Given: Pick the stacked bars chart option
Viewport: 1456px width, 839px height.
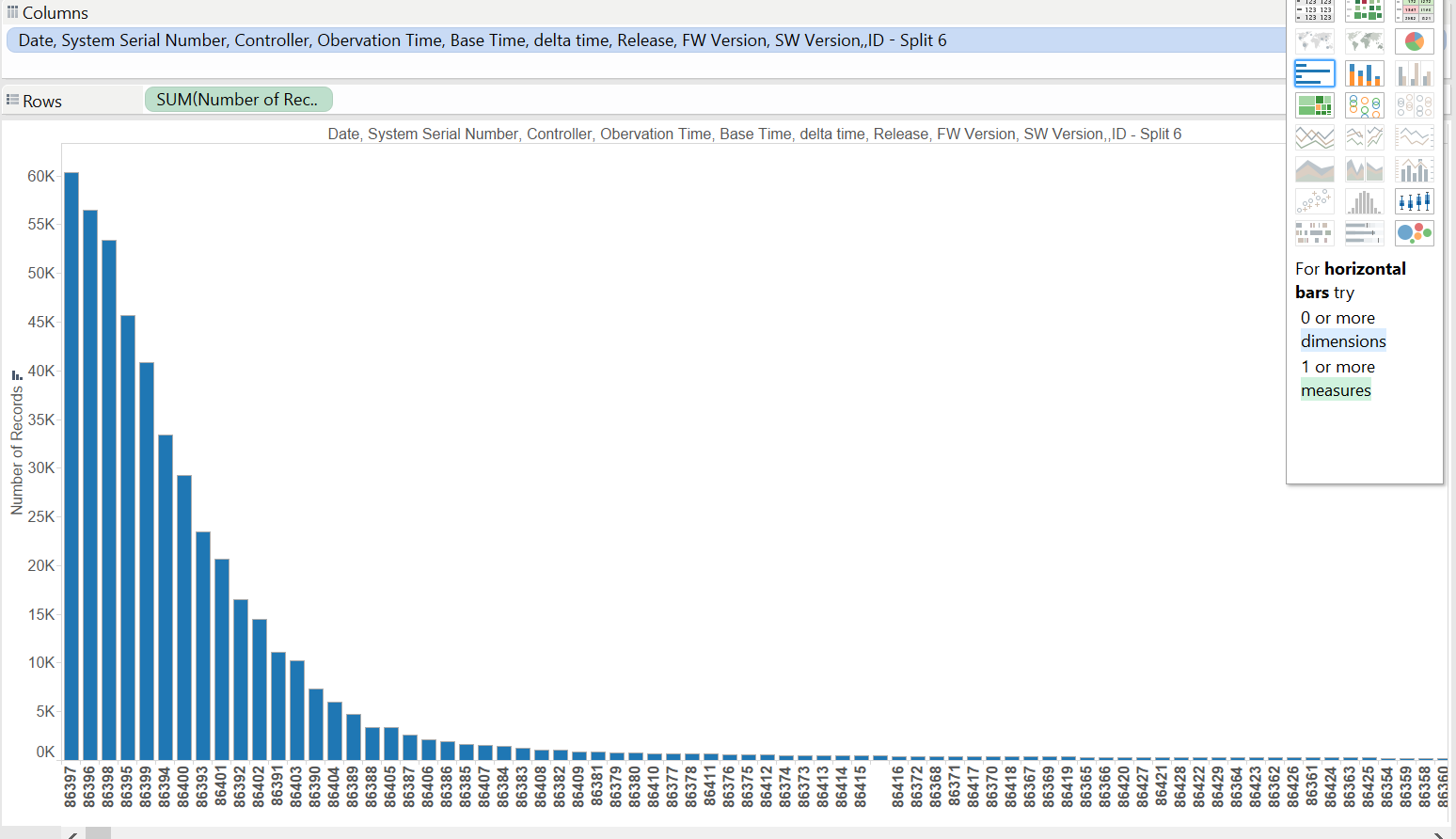Looking at the screenshot, I should (1364, 73).
